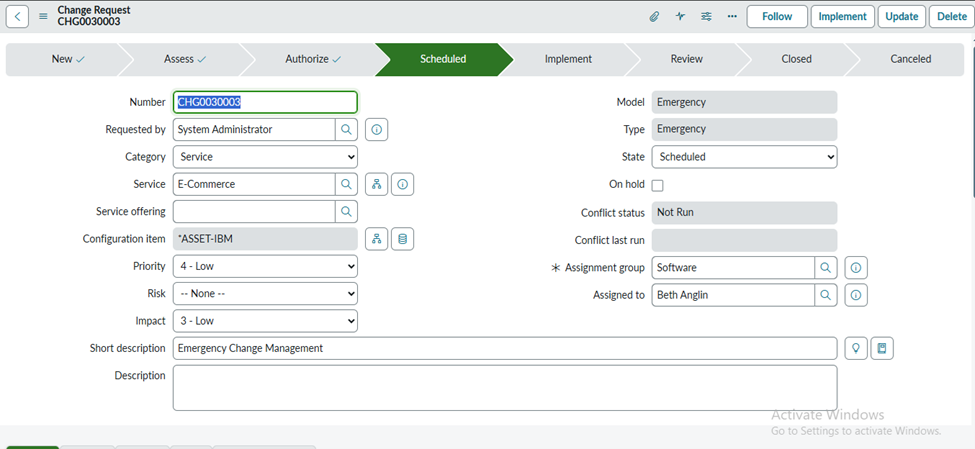
Task: Open the Category dropdown
Action: [265, 157]
